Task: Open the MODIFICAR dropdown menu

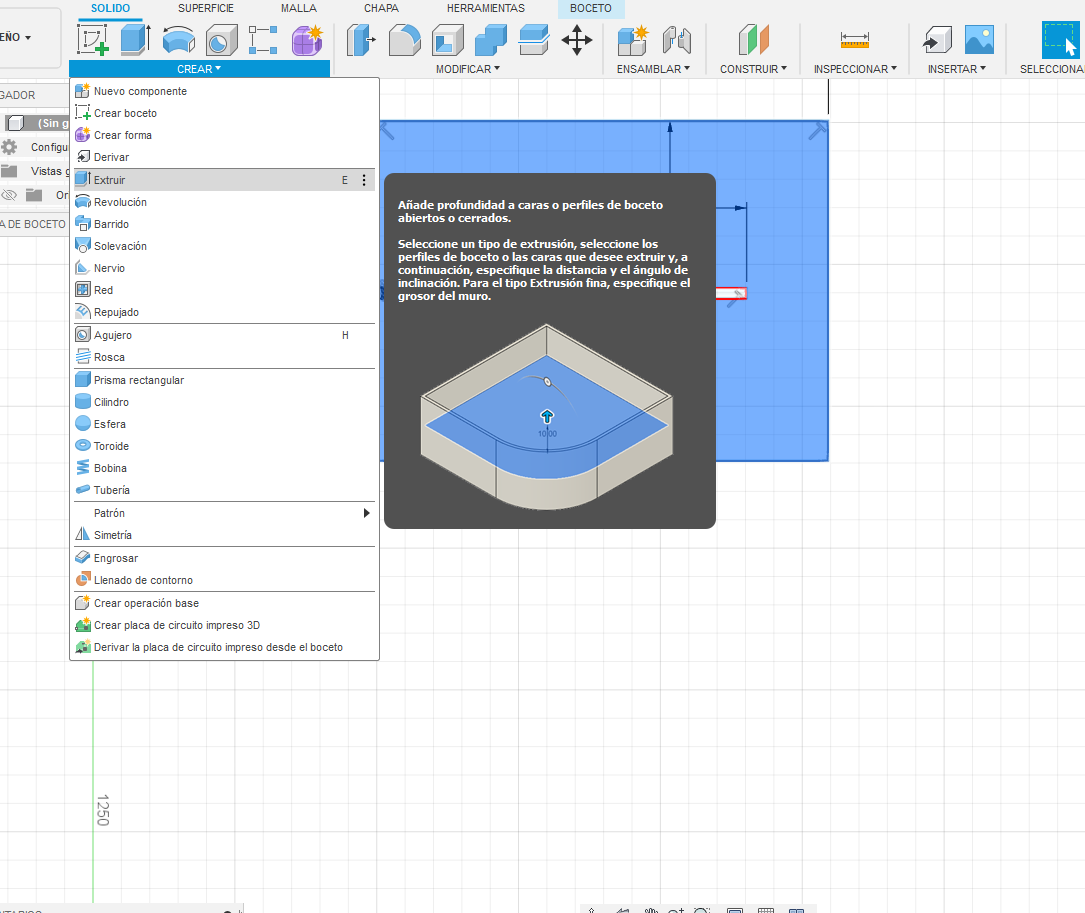Action: pos(468,69)
